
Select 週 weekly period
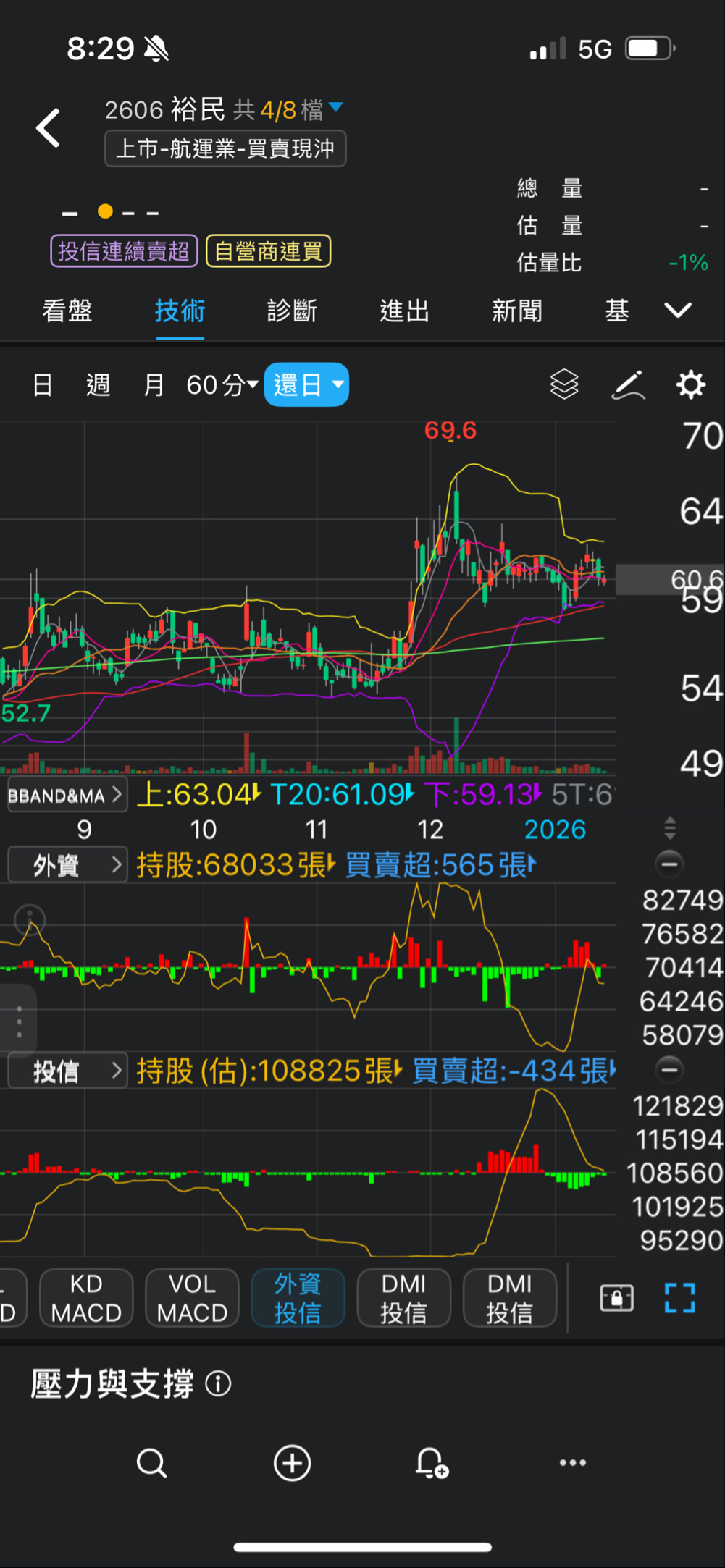click(98, 384)
